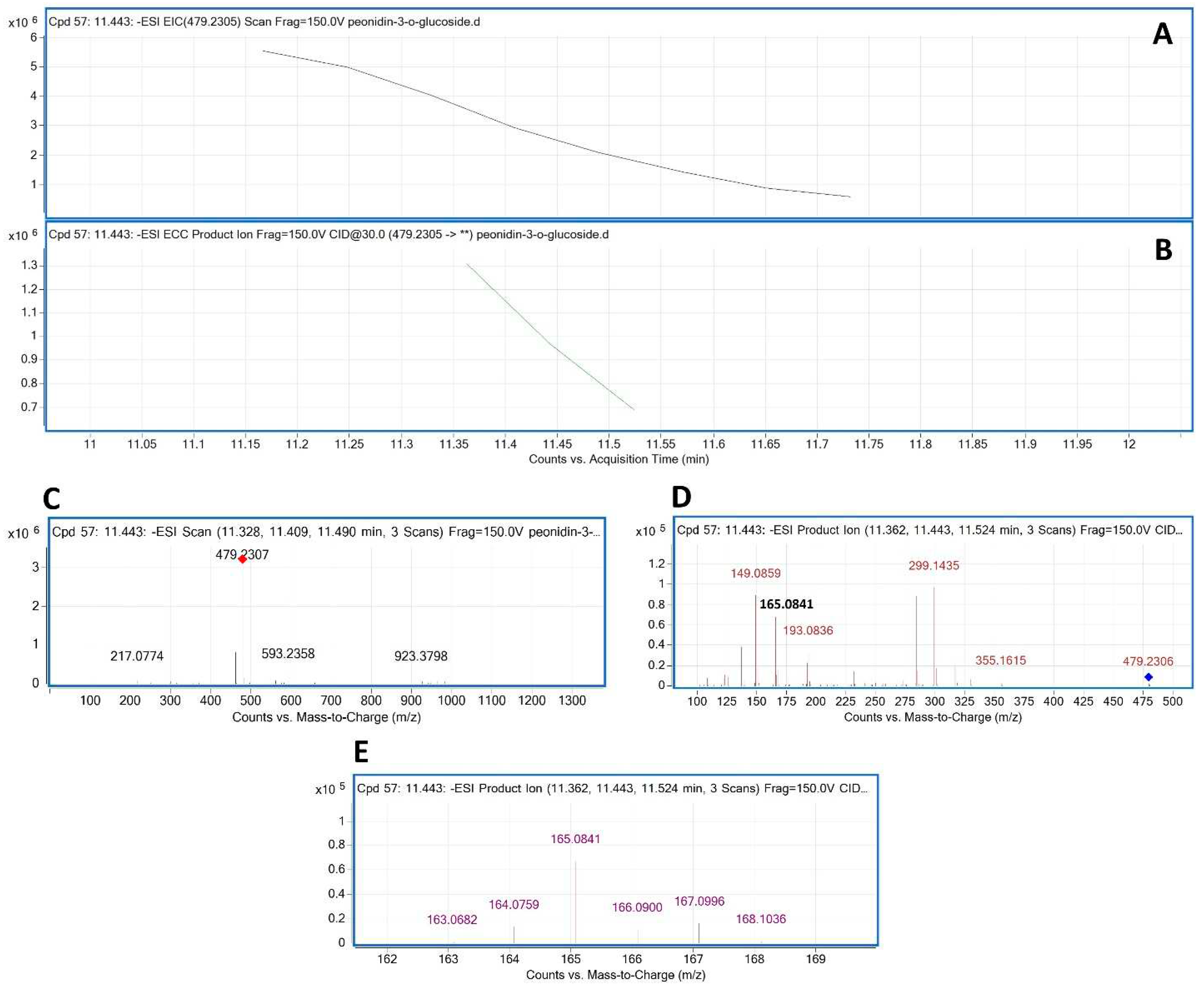Click the red diamond marker at 479.2307

tap(242, 559)
